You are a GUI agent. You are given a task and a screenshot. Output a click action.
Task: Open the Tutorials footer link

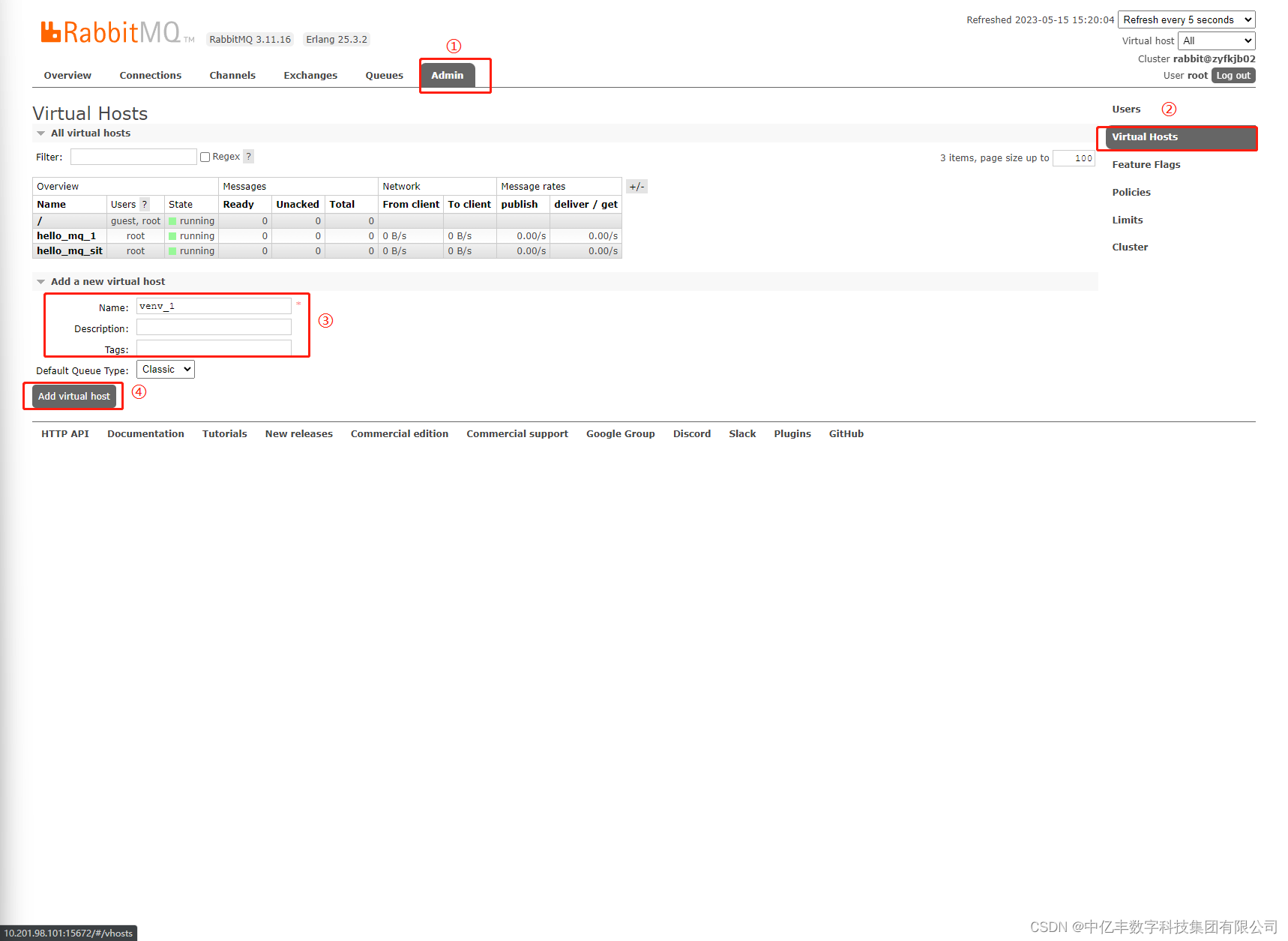point(225,434)
